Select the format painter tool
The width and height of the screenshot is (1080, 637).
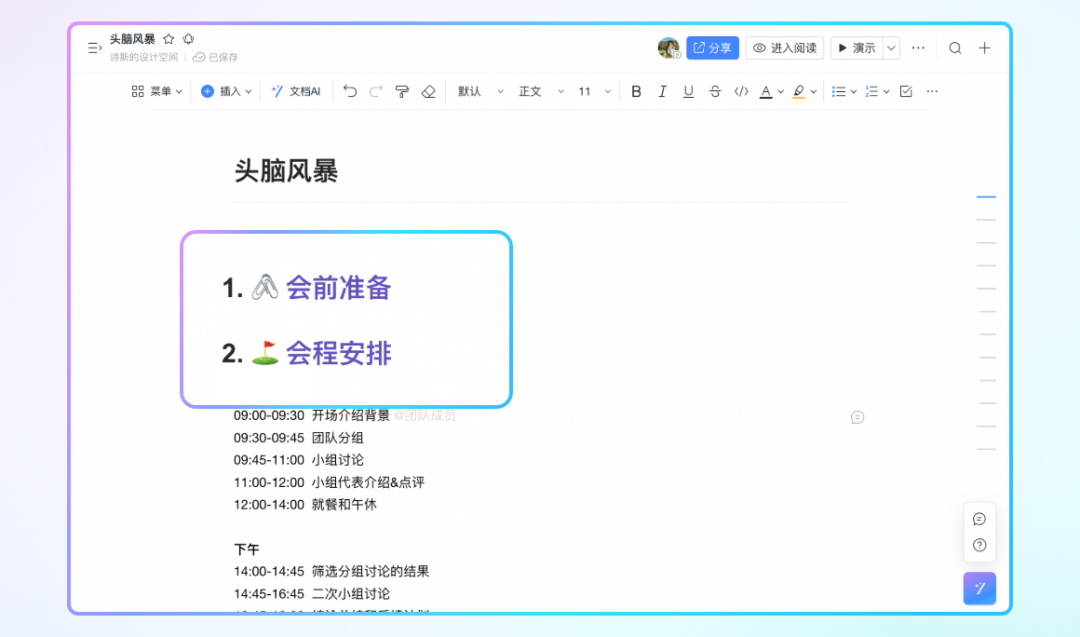pyautogui.click(x=402, y=91)
